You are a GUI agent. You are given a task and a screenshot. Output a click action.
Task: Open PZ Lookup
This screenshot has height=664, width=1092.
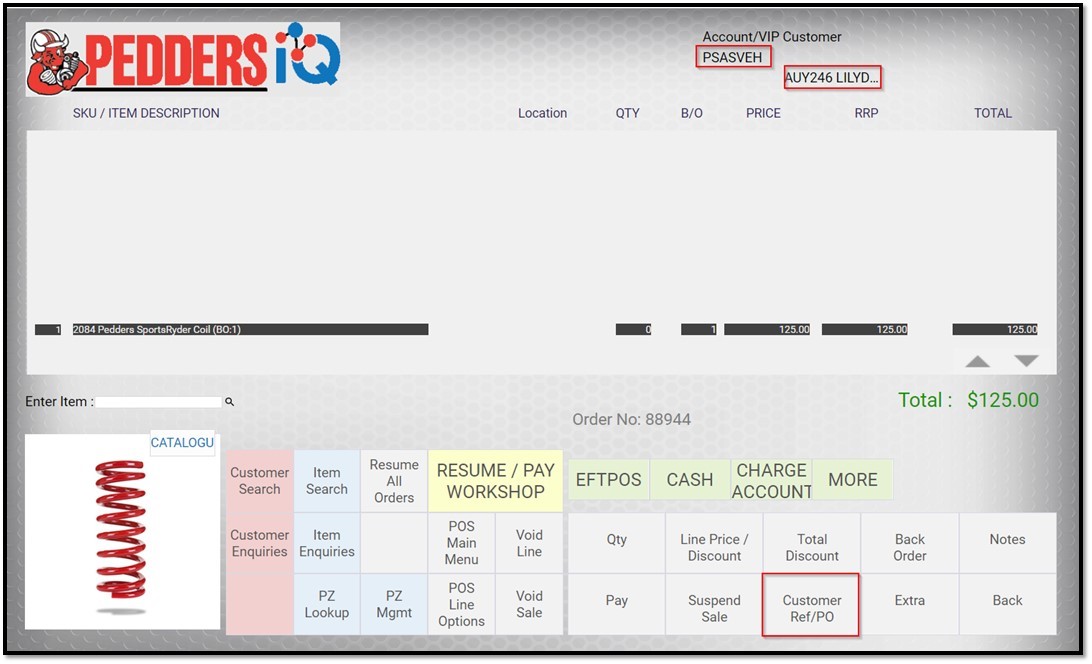coord(327,604)
